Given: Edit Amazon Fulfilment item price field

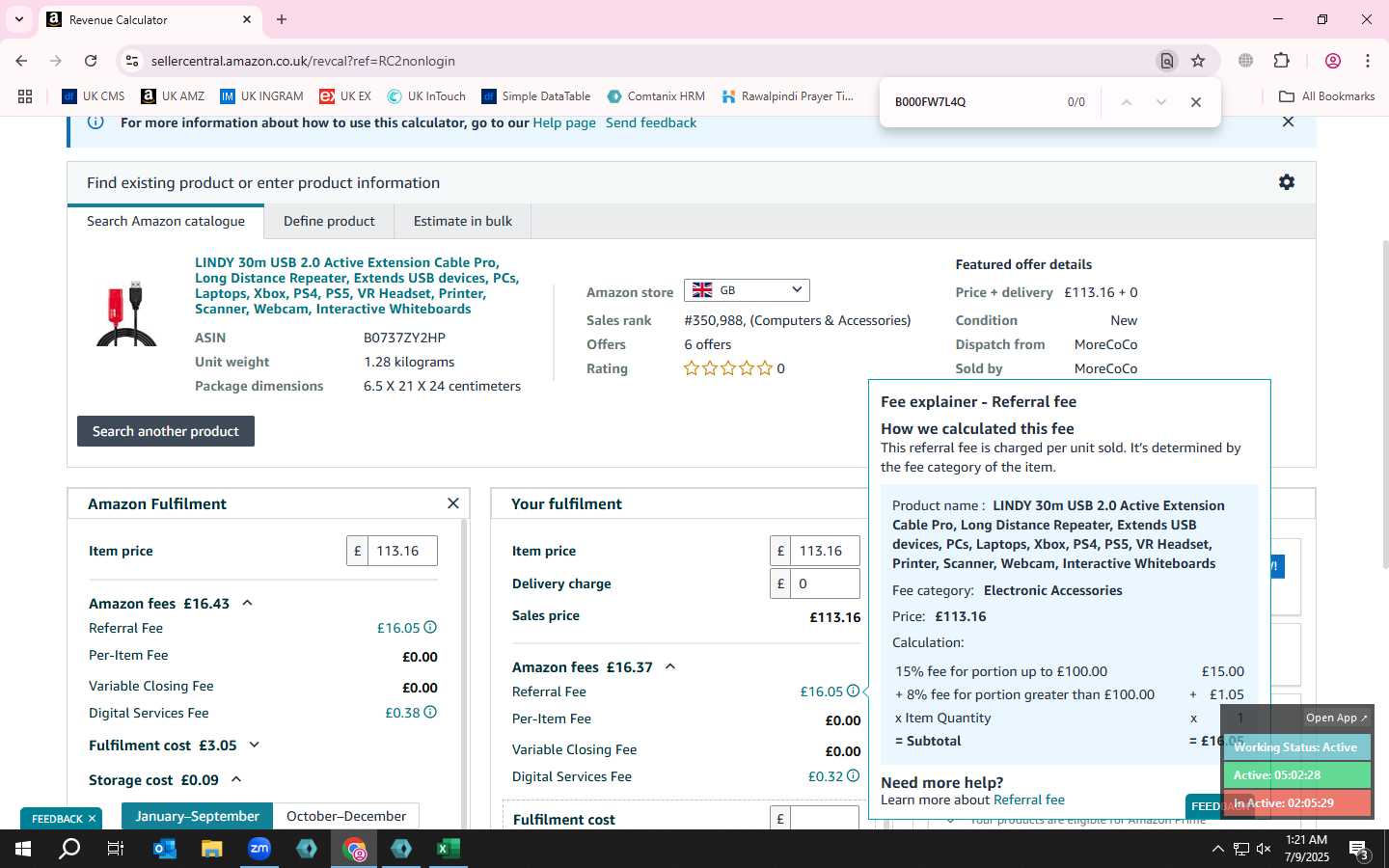Looking at the screenshot, I should point(402,551).
